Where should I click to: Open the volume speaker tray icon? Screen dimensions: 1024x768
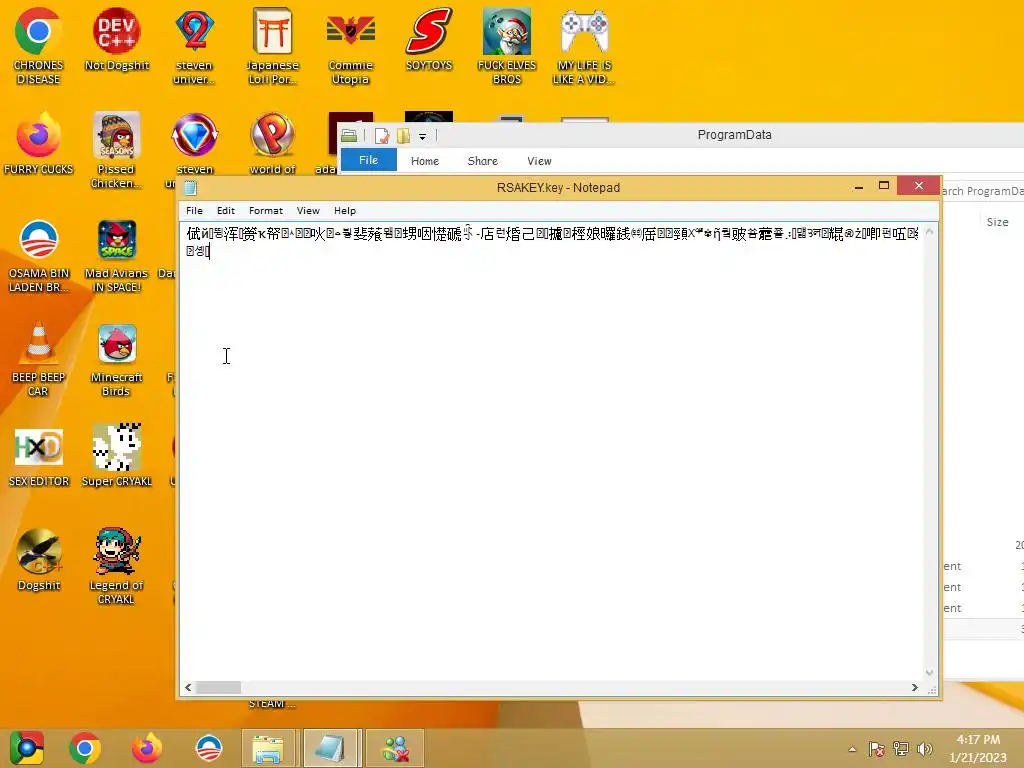924,749
